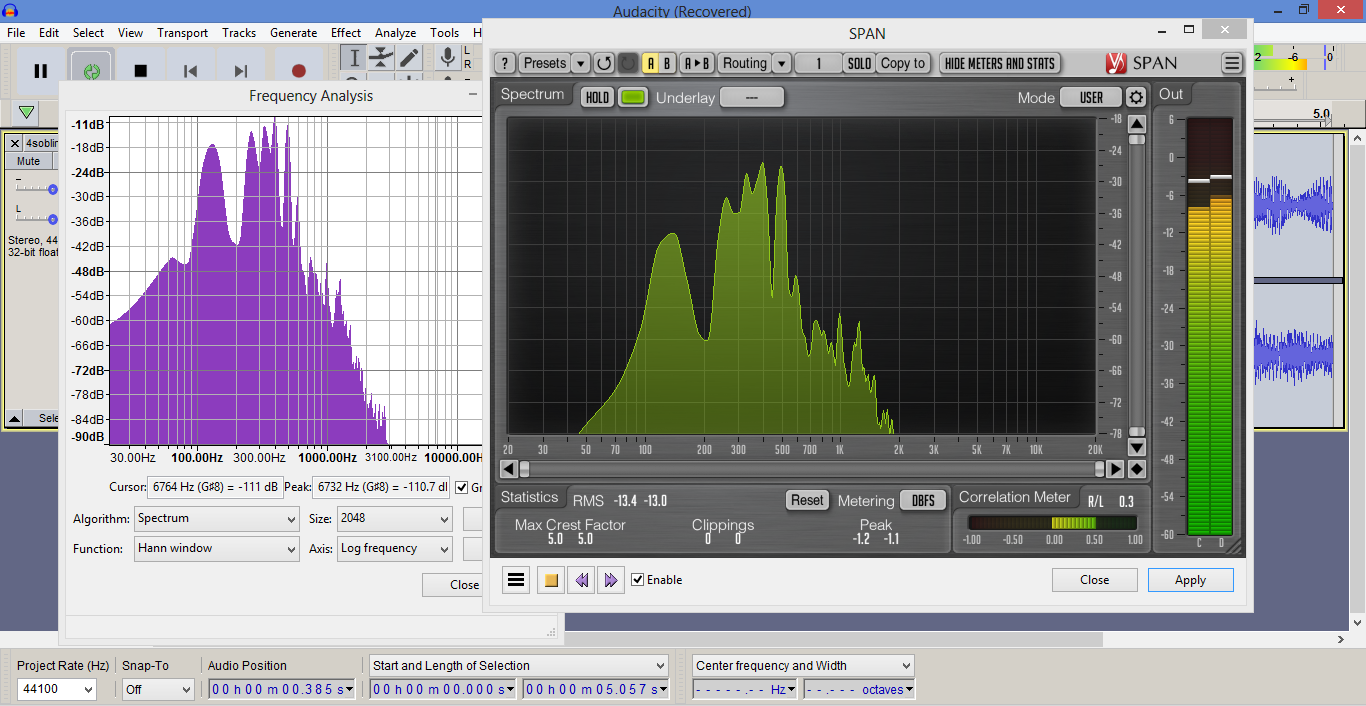Click the red Record button

298,71
